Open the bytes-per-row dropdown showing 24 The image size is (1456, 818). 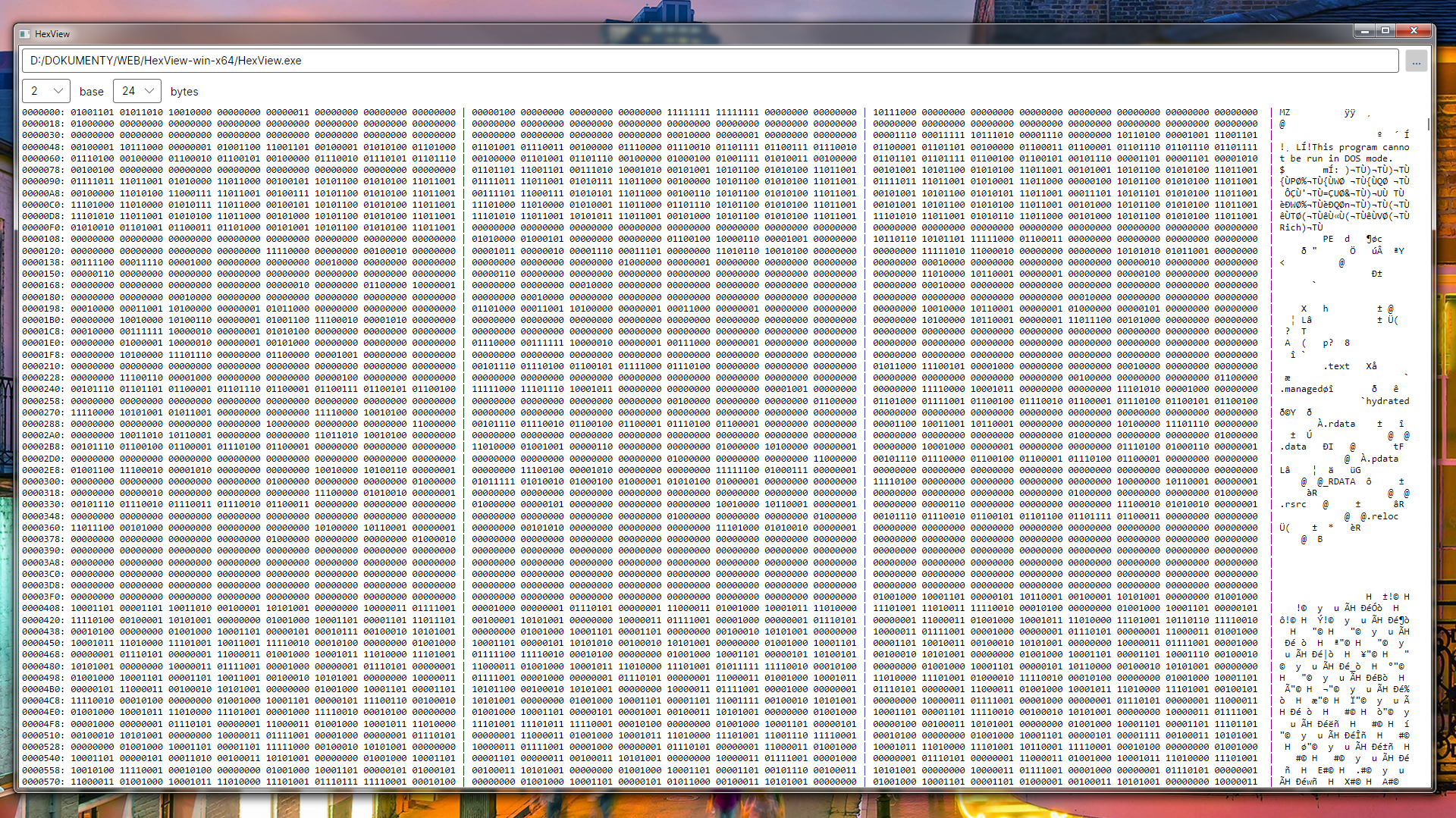[136, 90]
